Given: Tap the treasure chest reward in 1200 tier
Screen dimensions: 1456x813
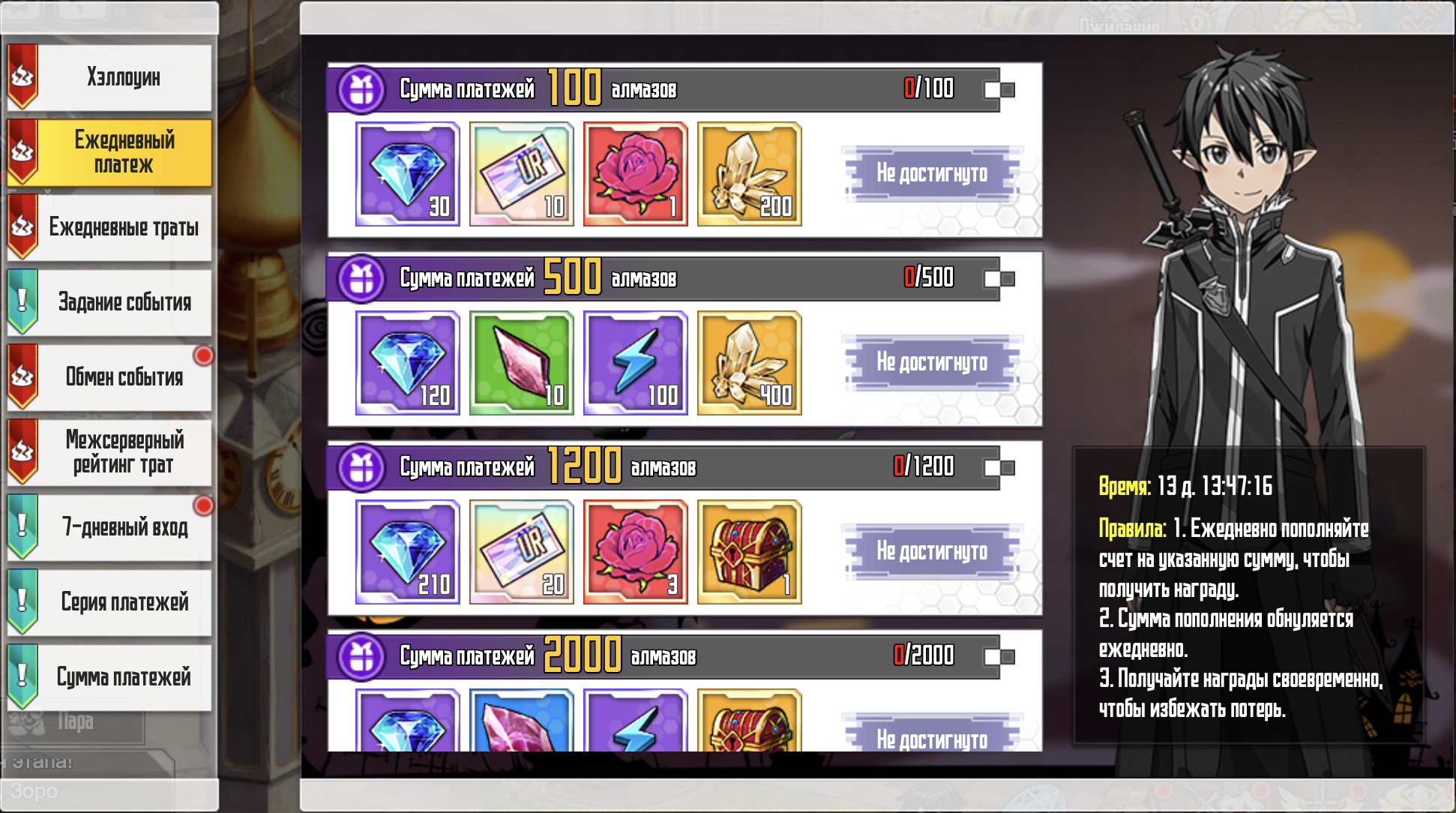Looking at the screenshot, I should coord(749,552).
